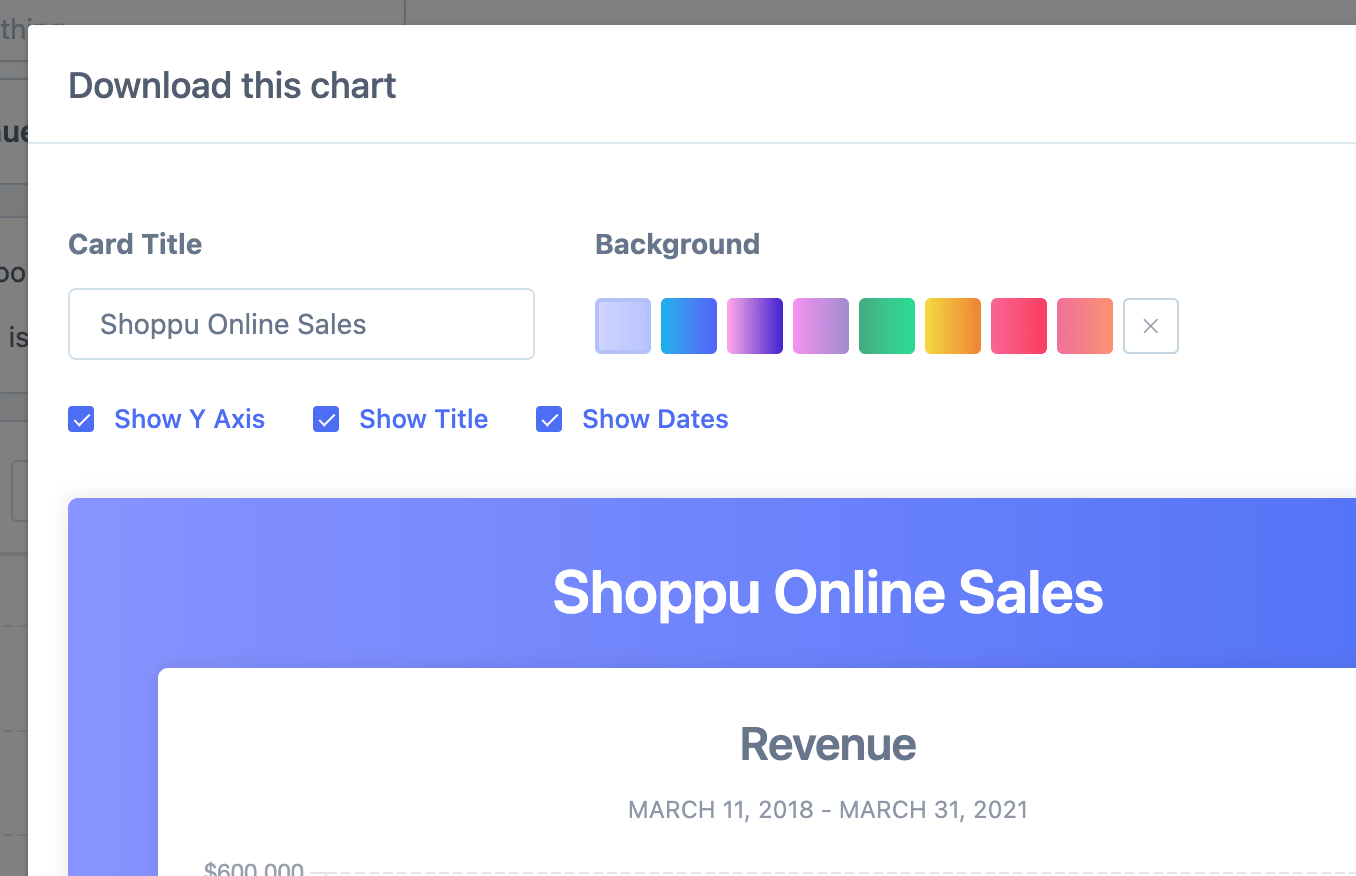Image resolution: width=1356 pixels, height=876 pixels.
Task: Choose the orange background swatch
Action: (952, 325)
